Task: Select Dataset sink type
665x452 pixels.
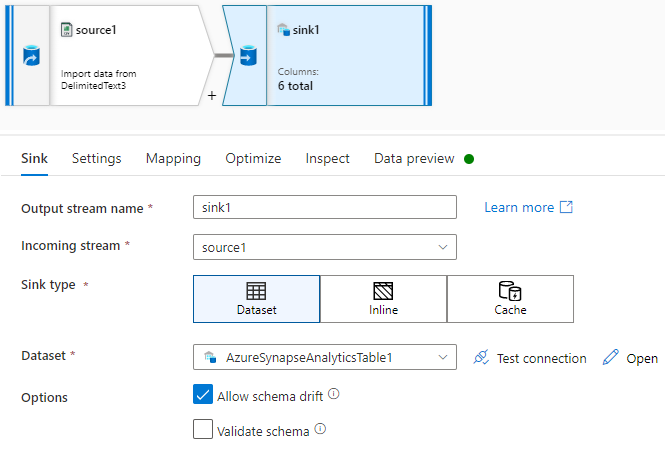Action: (257, 299)
